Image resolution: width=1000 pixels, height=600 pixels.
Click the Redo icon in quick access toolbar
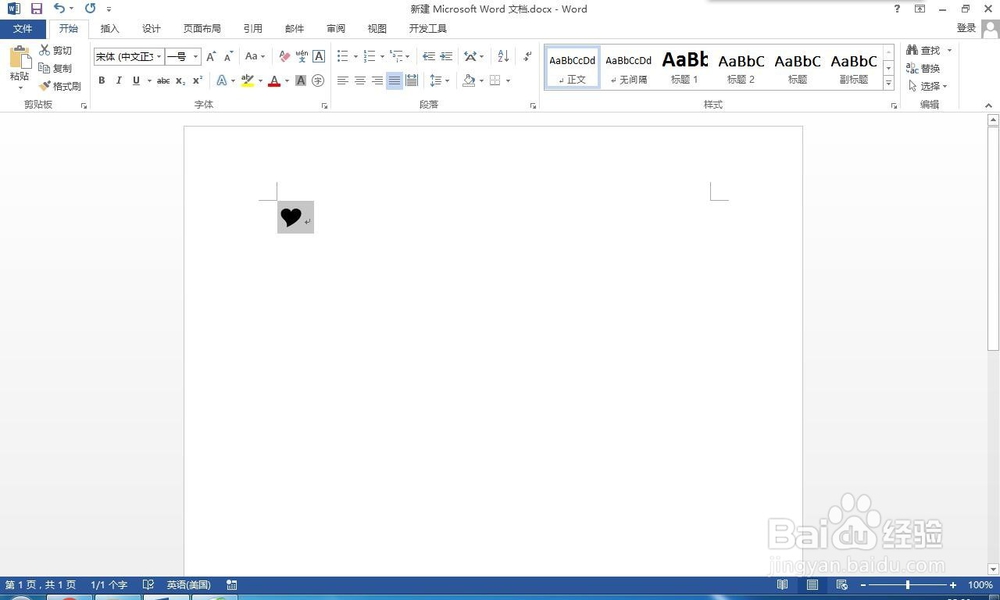90,8
